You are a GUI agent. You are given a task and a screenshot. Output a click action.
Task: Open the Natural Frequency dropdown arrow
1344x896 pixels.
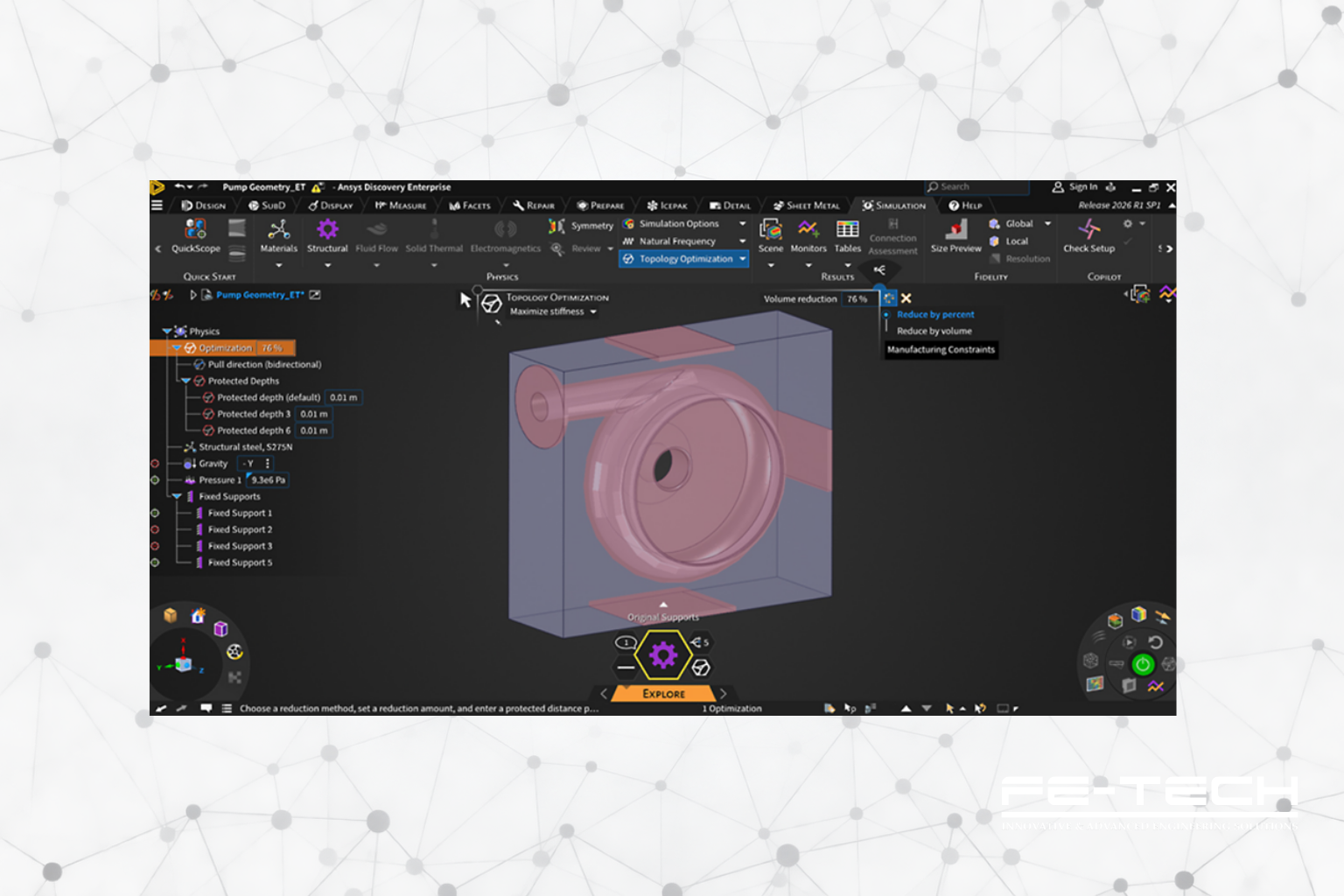743,241
